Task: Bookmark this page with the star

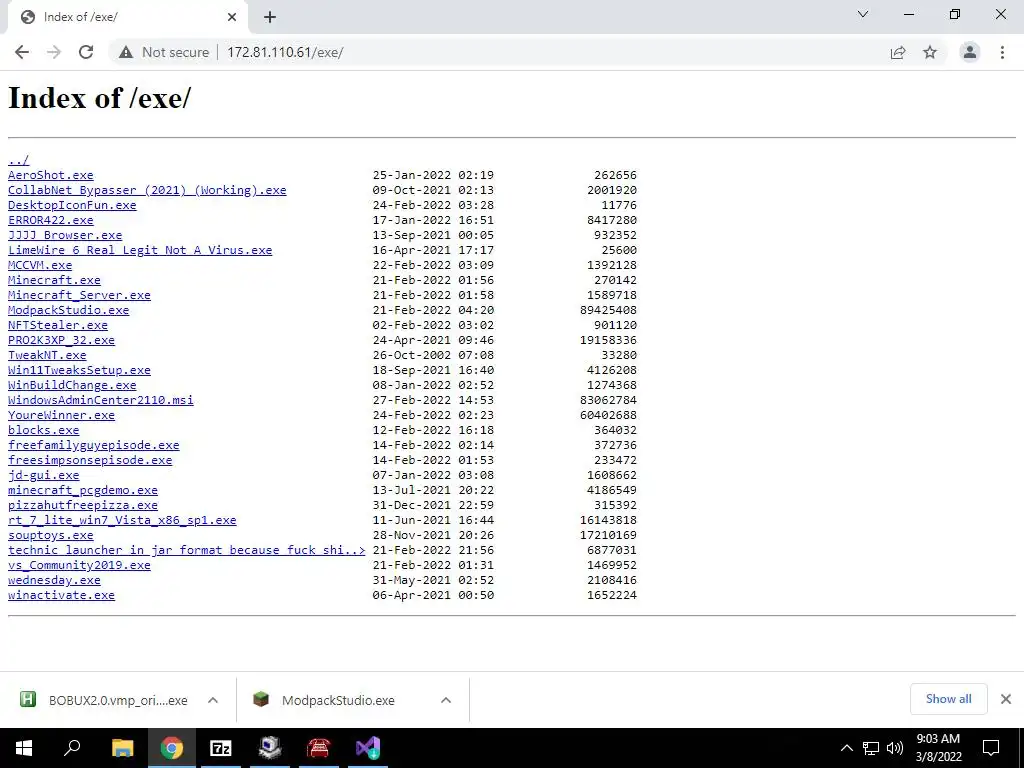Action: point(930,52)
